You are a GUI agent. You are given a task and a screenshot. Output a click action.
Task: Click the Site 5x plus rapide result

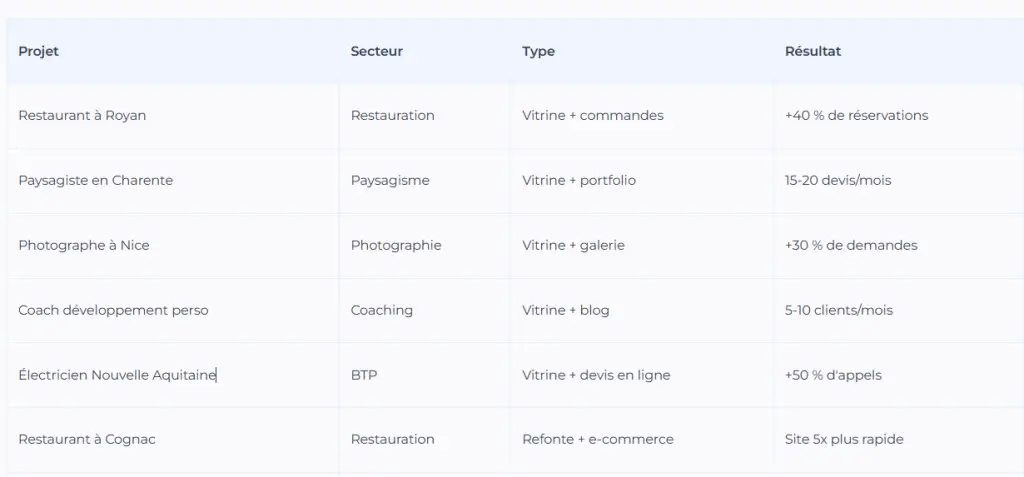(x=844, y=439)
